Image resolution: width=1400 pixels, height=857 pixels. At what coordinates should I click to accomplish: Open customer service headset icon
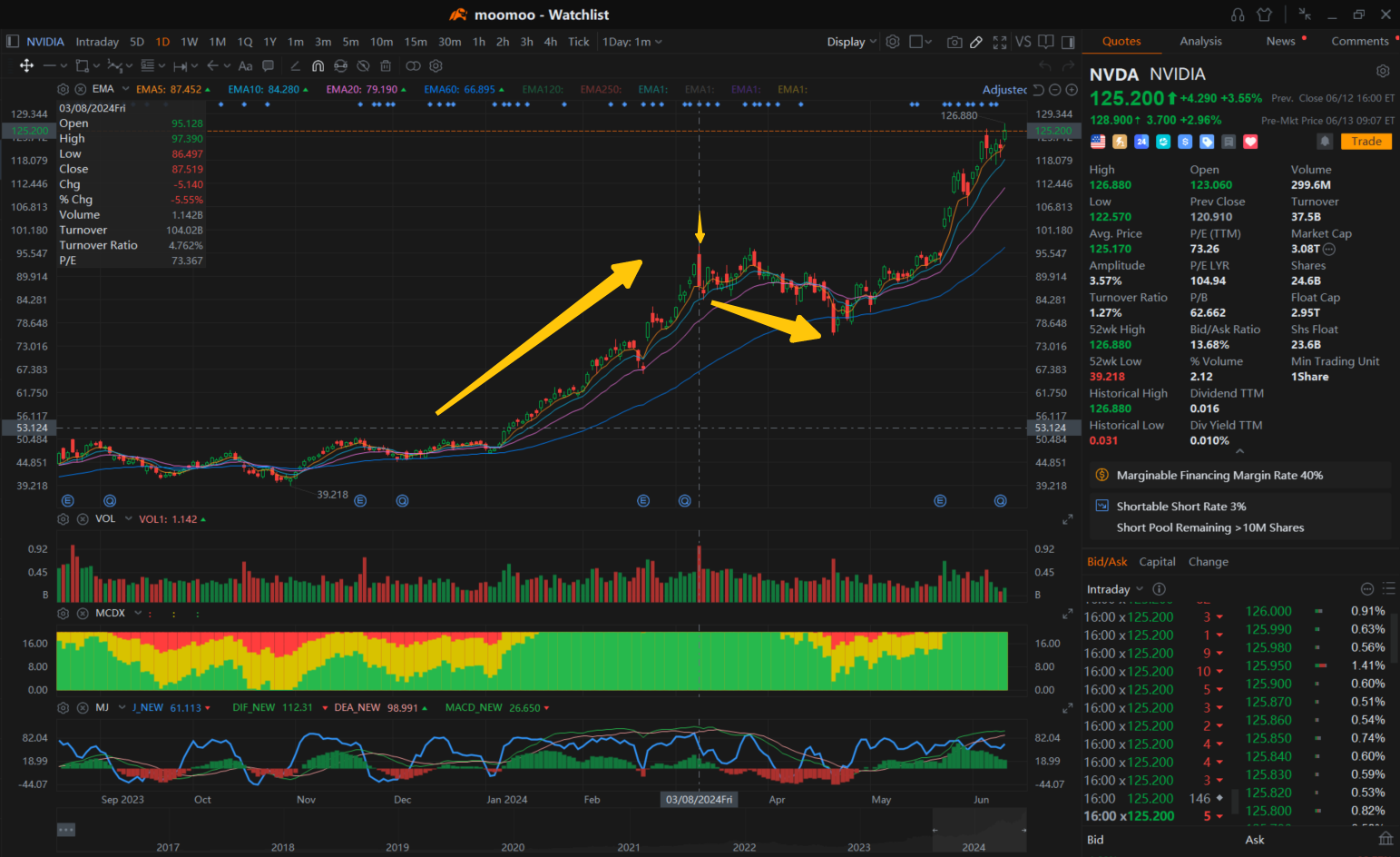point(1238,15)
